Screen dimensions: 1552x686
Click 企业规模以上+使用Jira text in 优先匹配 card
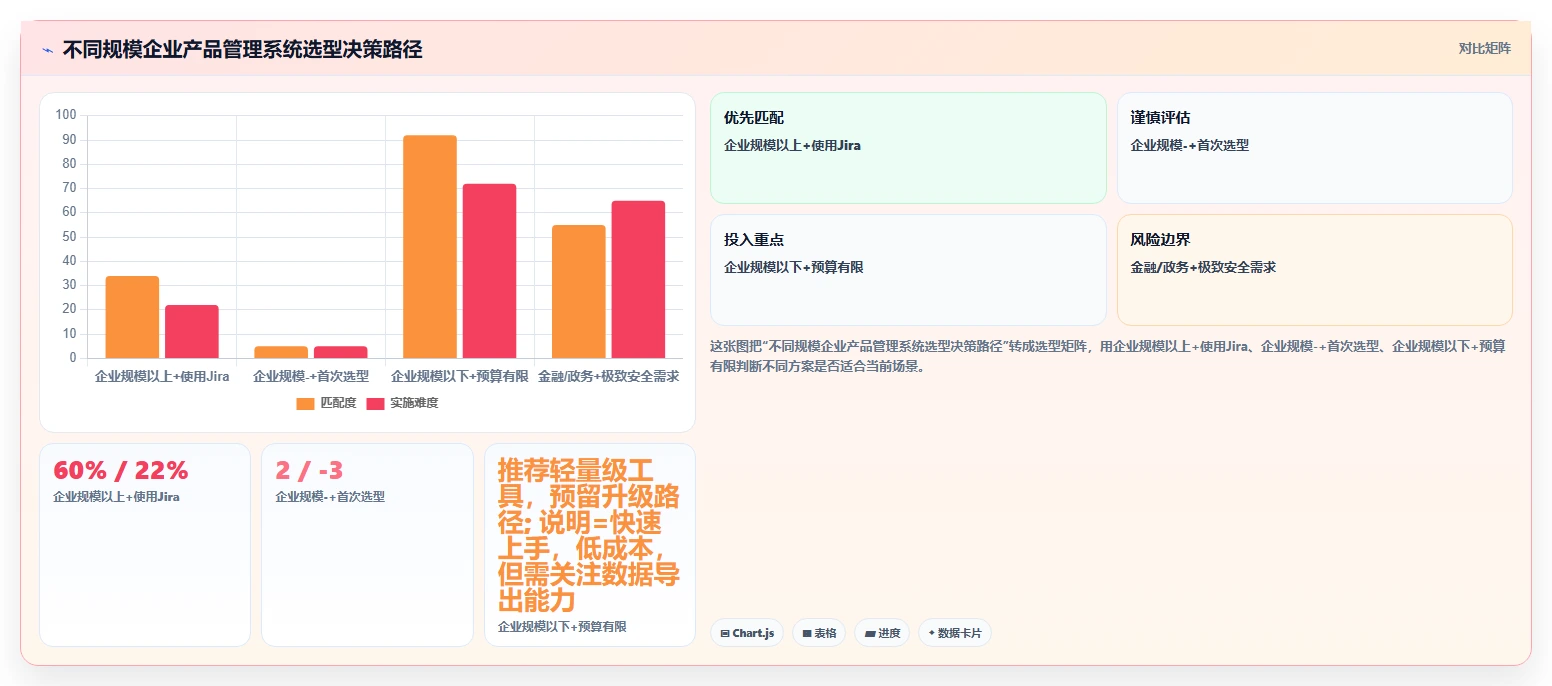click(x=792, y=145)
